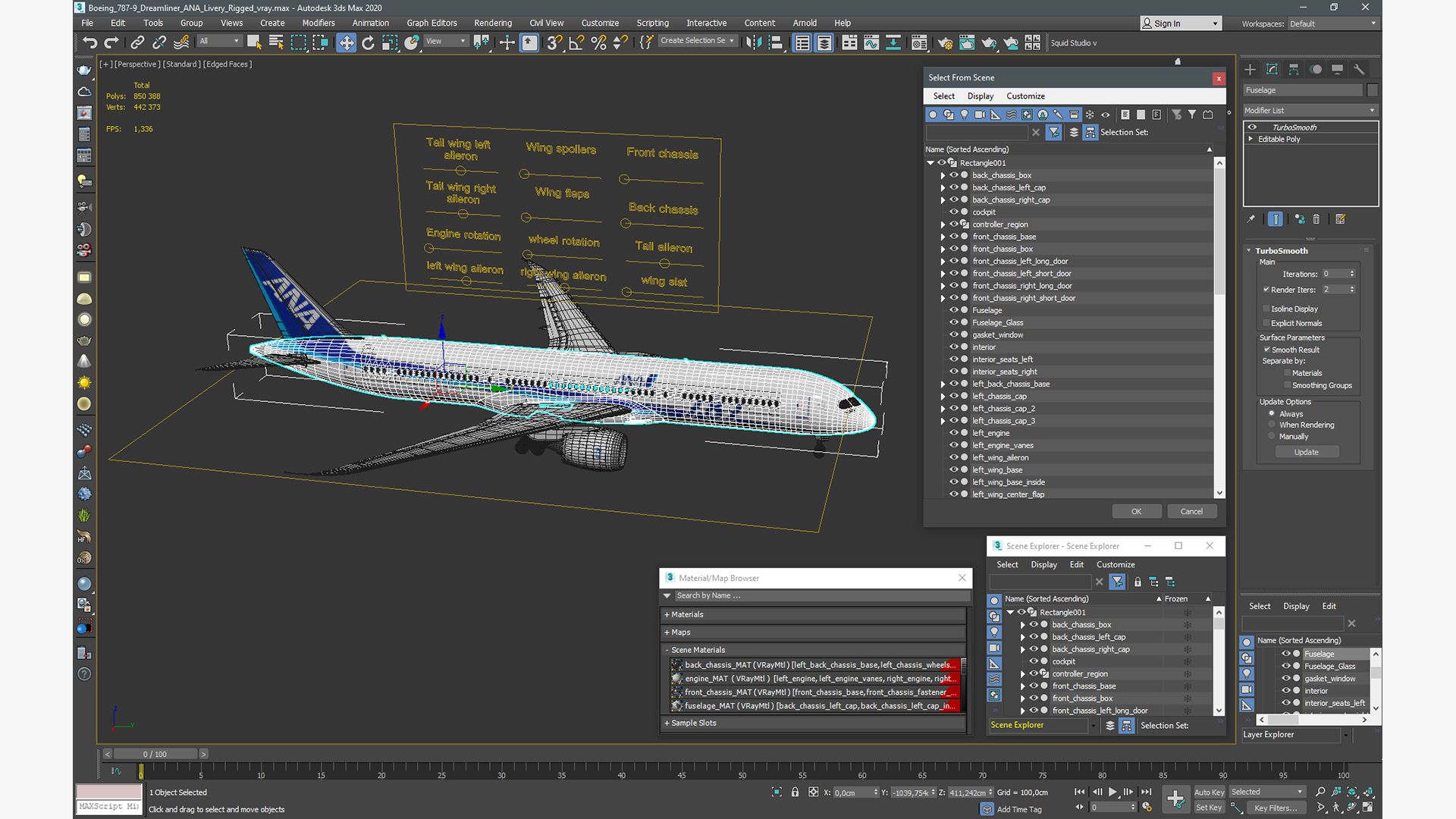Click the Align tool icon
The height and width of the screenshot is (819, 1456).
(x=775, y=42)
